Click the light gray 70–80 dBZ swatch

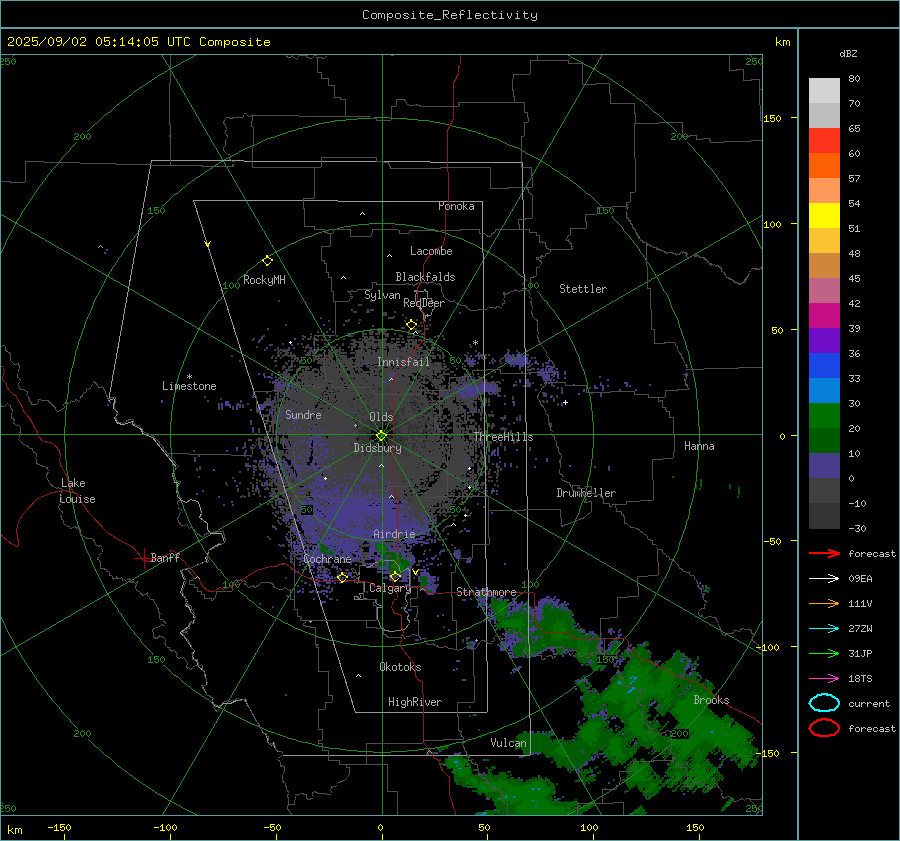tap(824, 90)
